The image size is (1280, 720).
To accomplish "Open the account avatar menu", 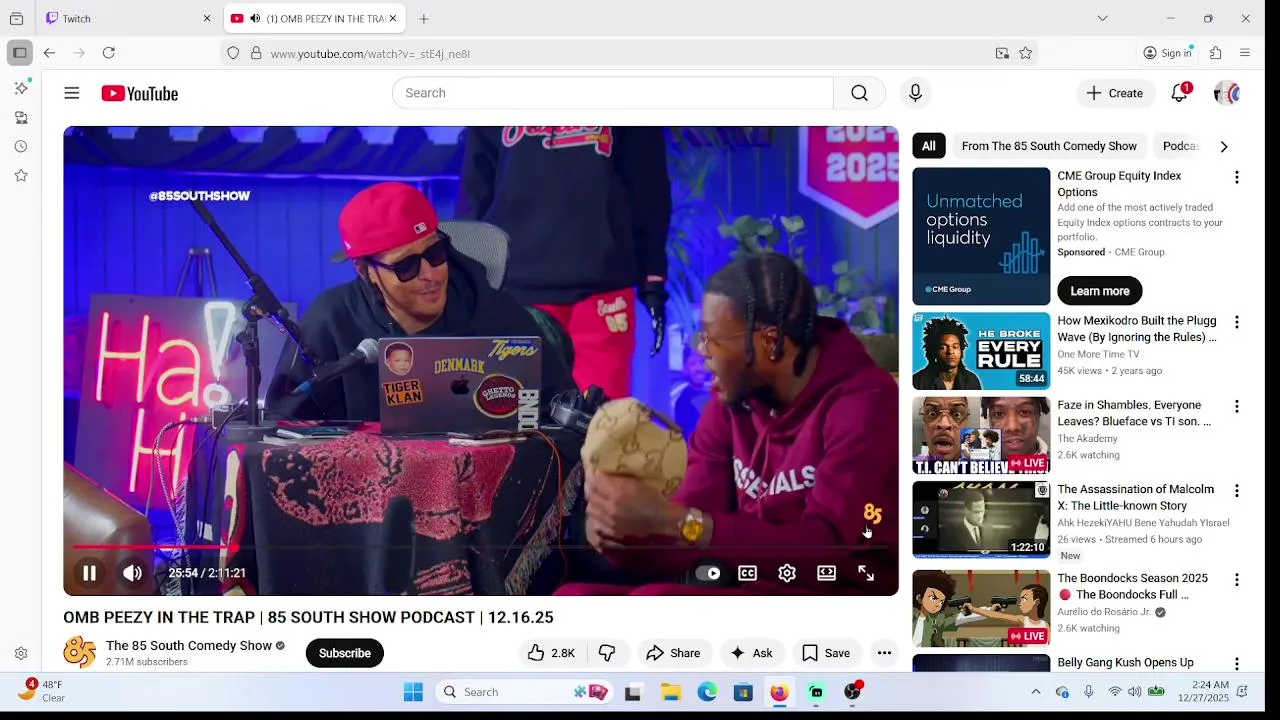I will 1226,93.
